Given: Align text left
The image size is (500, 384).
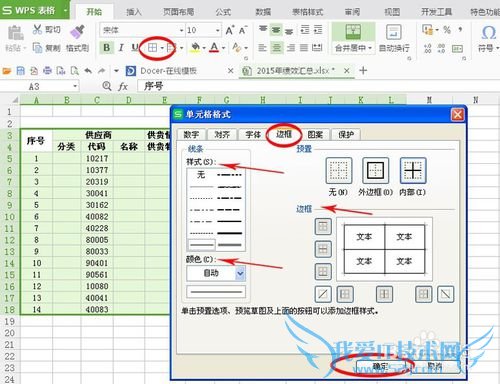Looking at the screenshot, I should [263, 48].
